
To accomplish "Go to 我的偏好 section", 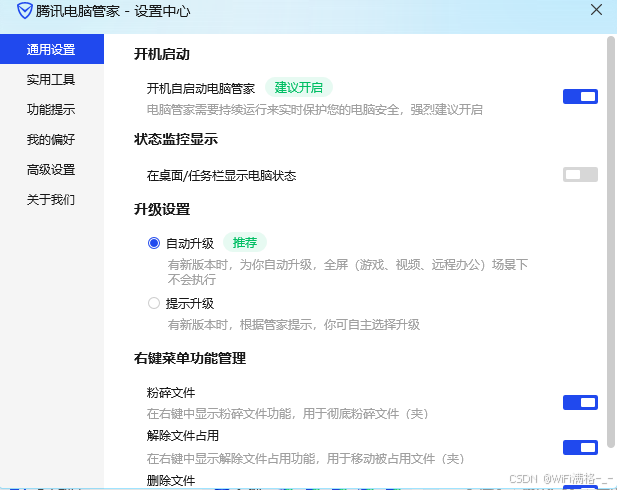I will (51, 139).
